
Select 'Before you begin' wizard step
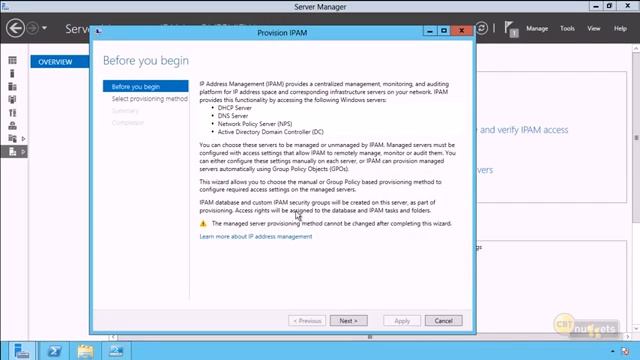pyautogui.click(x=146, y=87)
